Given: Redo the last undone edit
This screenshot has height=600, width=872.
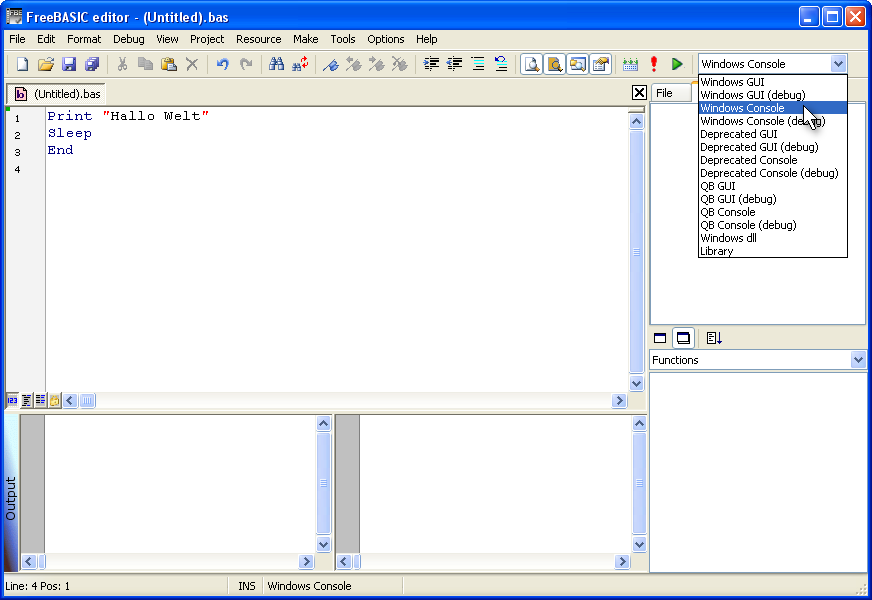Looking at the screenshot, I should 246,64.
